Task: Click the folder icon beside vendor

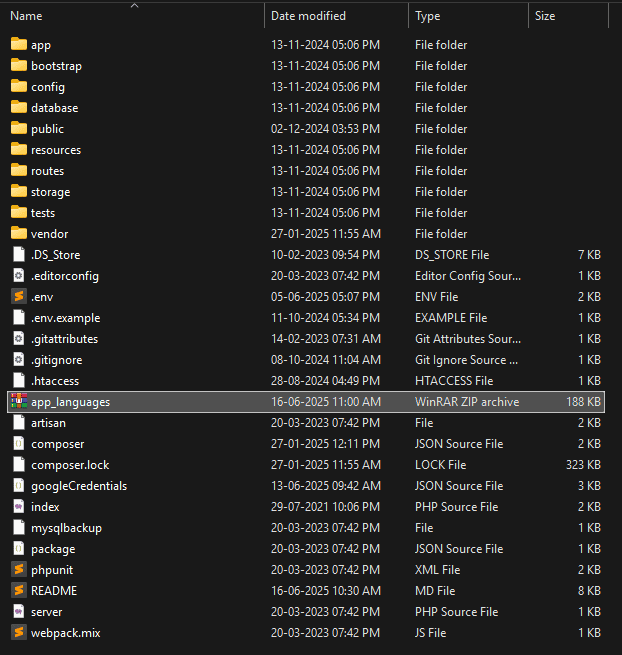Action: (18, 234)
